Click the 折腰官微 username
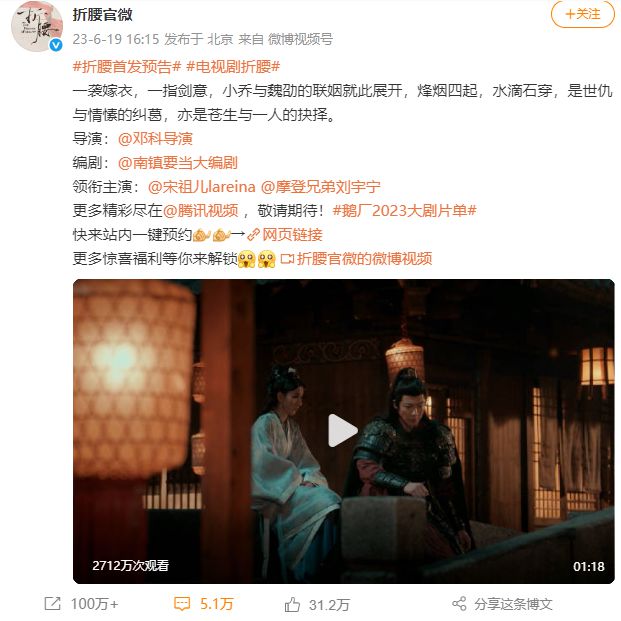Viewport: 621px width, 621px height. (x=103, y=15)
